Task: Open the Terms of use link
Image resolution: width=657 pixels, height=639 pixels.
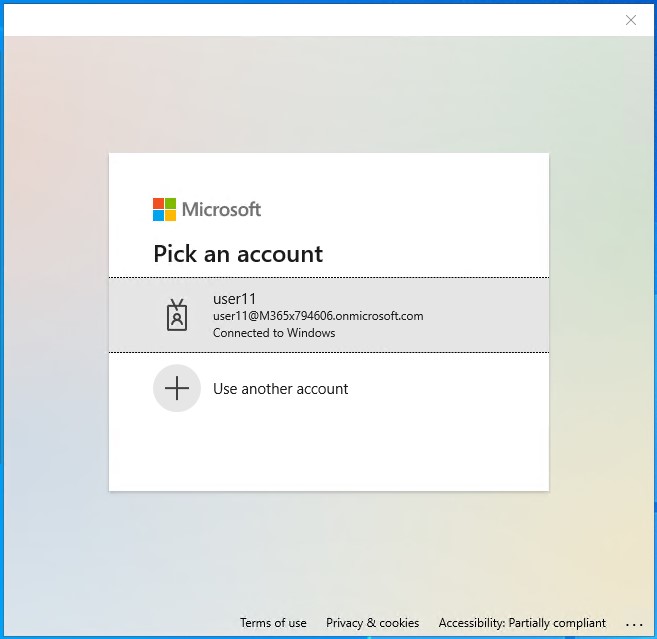Action: click(273, 623)
